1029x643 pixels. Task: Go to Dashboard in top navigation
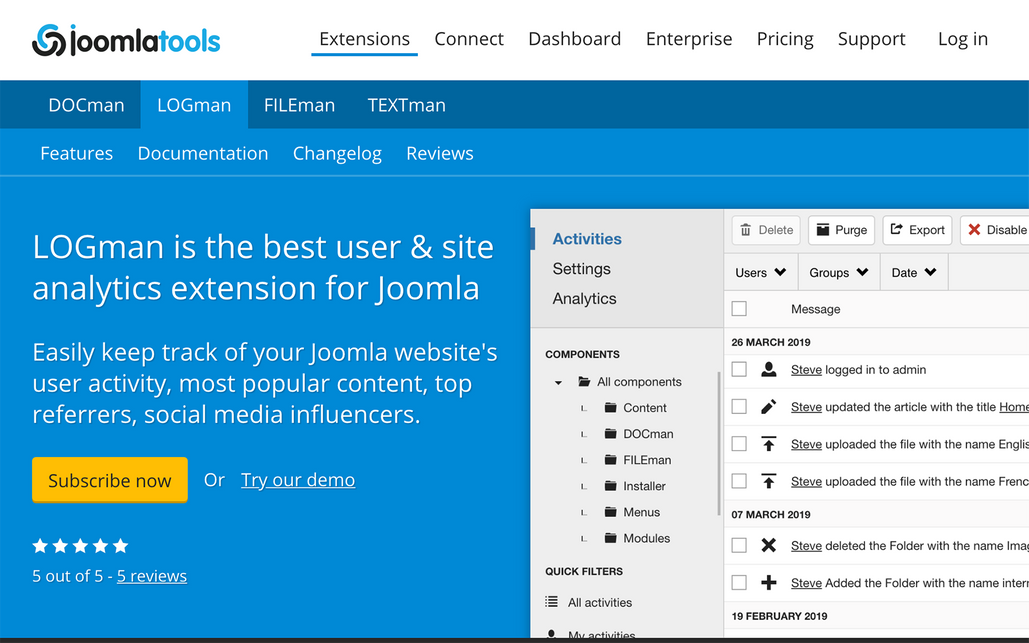[574, 39]
